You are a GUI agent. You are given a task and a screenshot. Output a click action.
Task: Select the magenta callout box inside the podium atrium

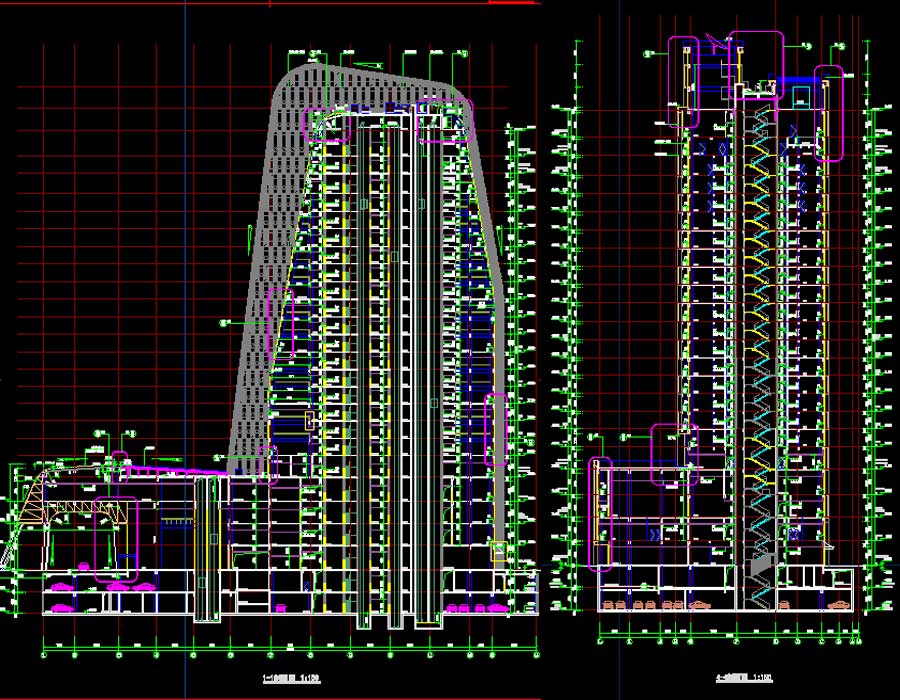click(x=115, y=538)
